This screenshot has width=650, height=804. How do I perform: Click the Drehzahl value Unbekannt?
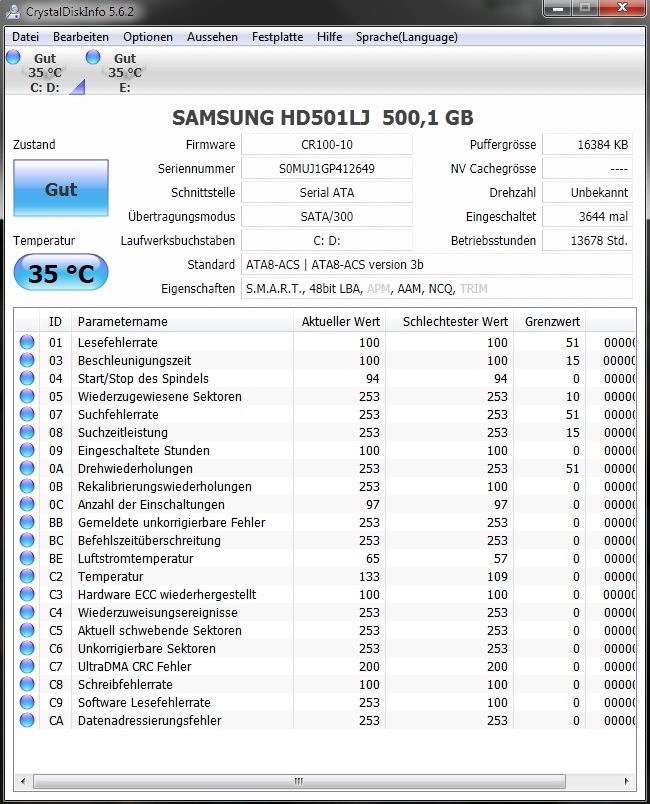pyautogui.click(x=587, y=193)
